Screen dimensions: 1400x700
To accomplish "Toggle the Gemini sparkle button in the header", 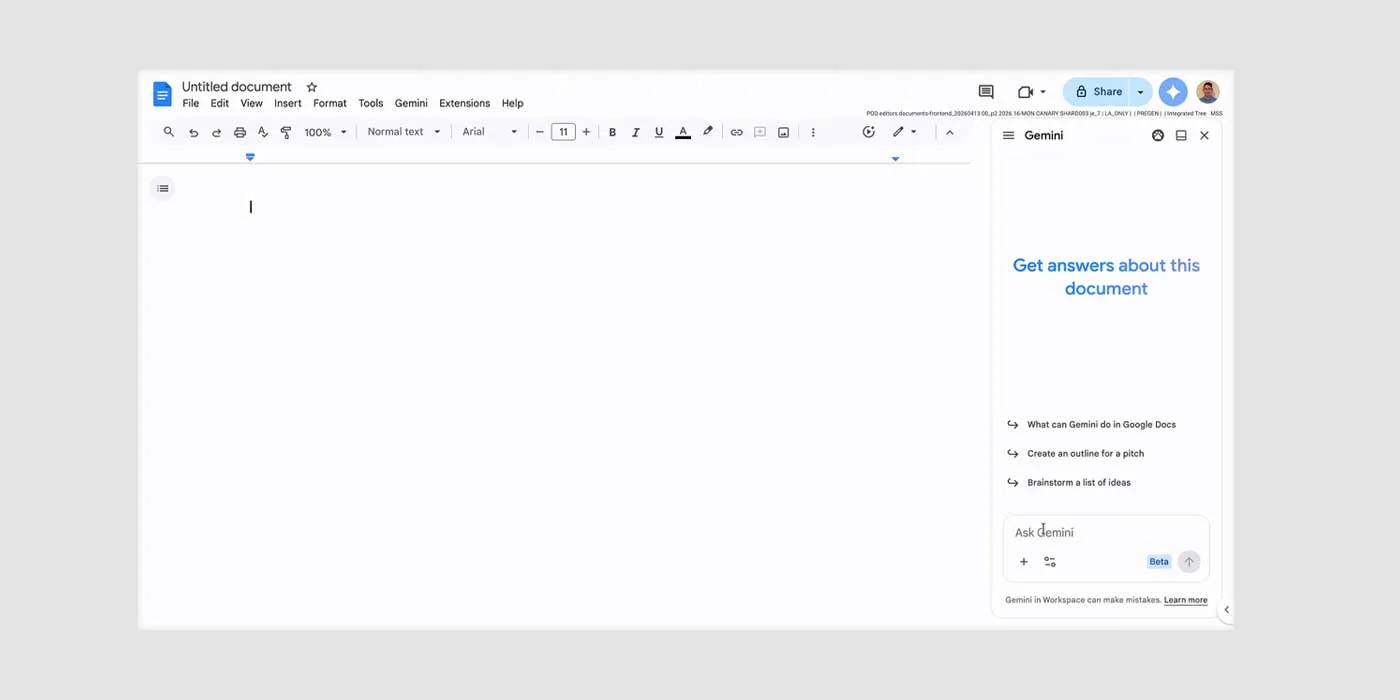I will pos(1173,92).
